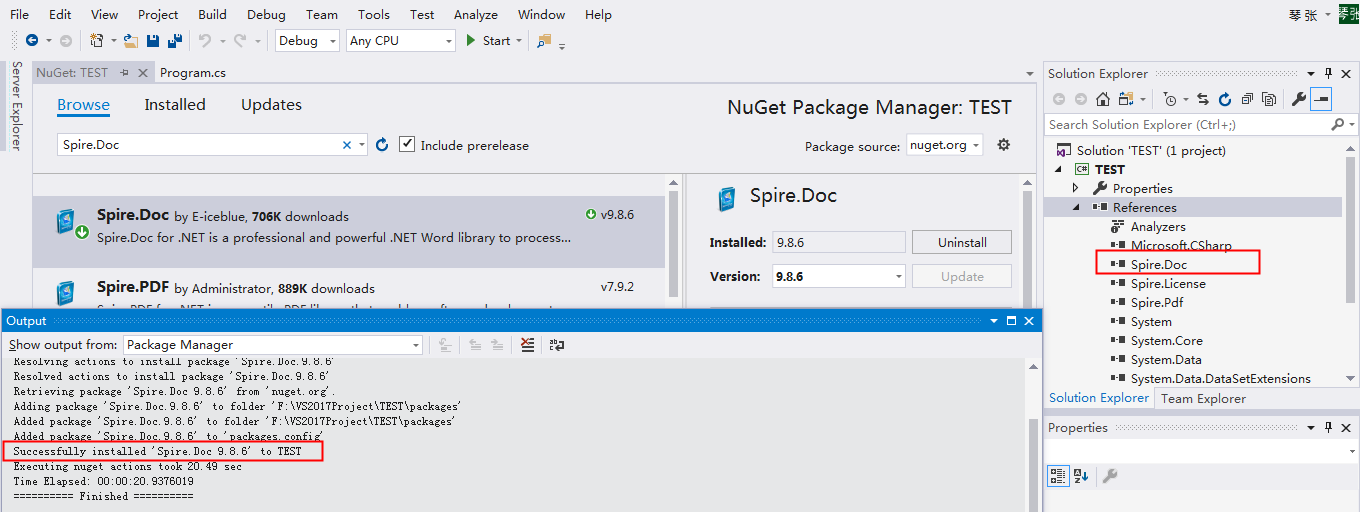Select the Spire.Doc package result
The width and height of the screenshot is (1360, 512).
click(349, 232)
